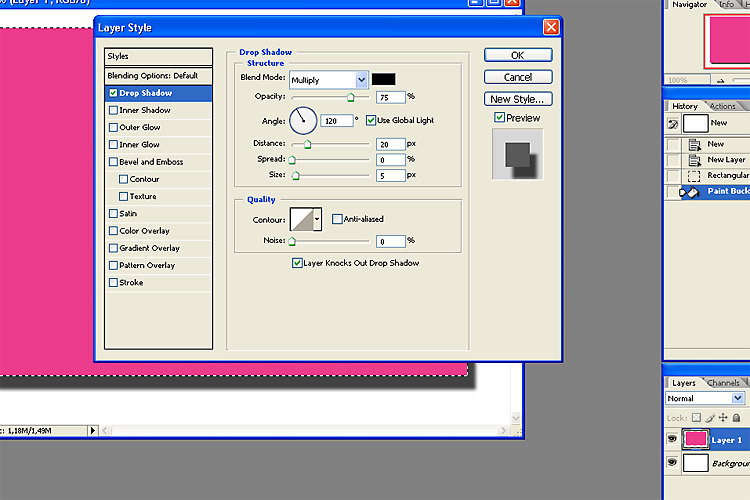Click the lock transparent pixels icon
The width and height of the screenshot is (750, 500).
(x=696, y=418)
